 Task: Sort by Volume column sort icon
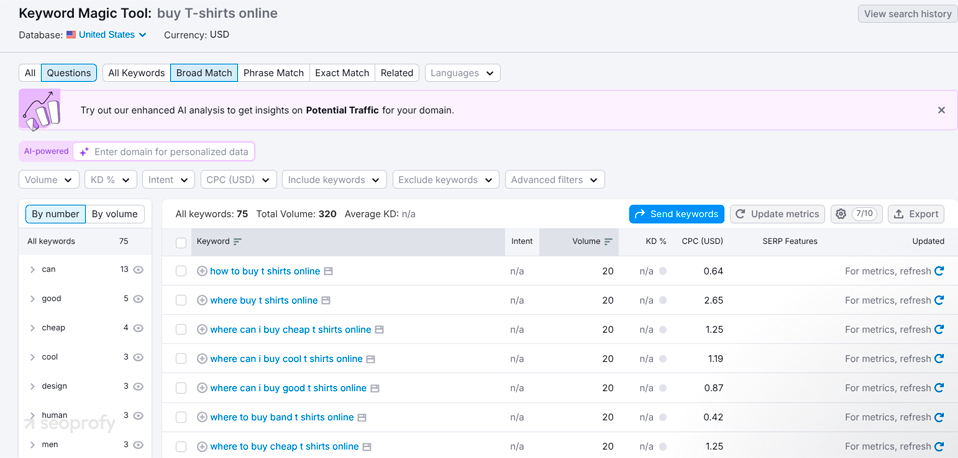pyautogui.click(x=608, y=242)
